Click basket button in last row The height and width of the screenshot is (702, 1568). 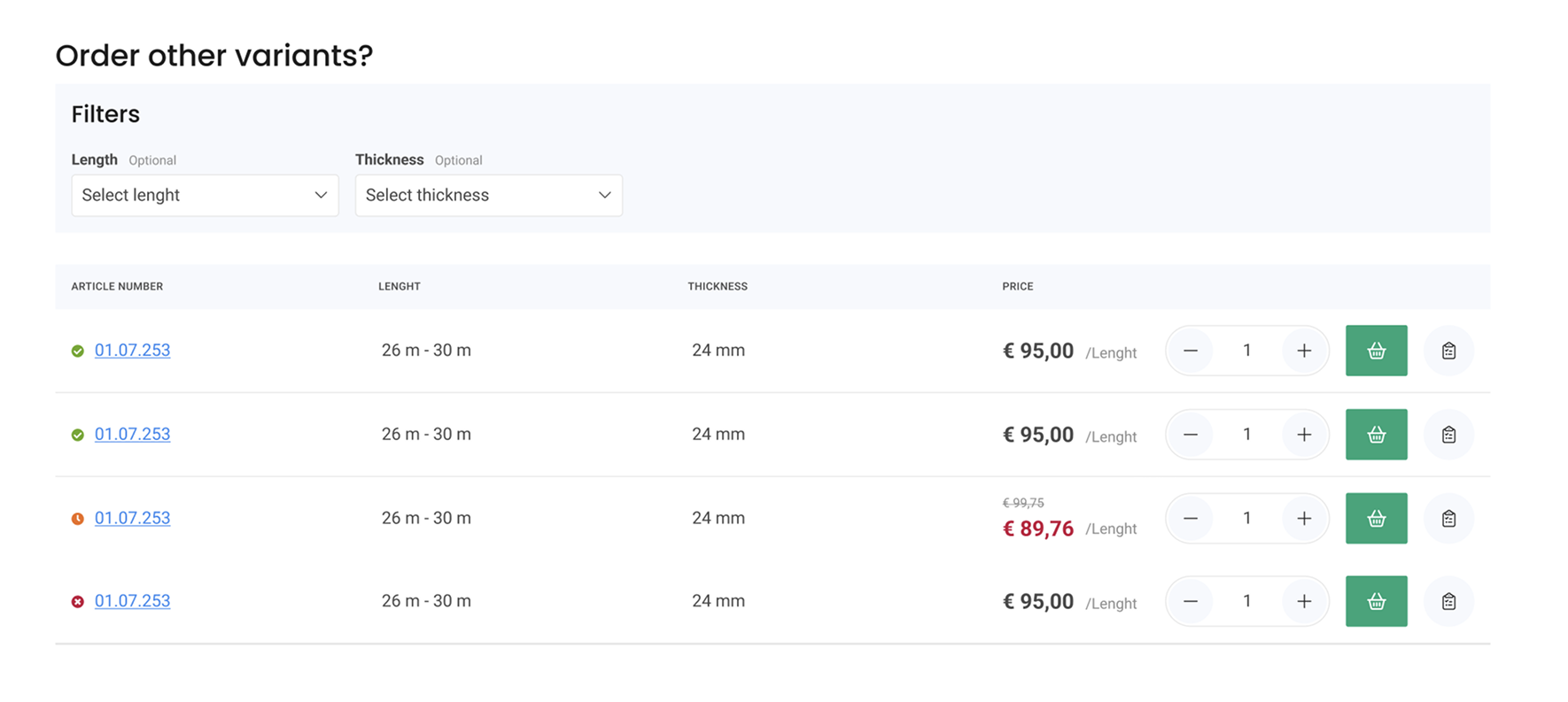coord(1376,602)
